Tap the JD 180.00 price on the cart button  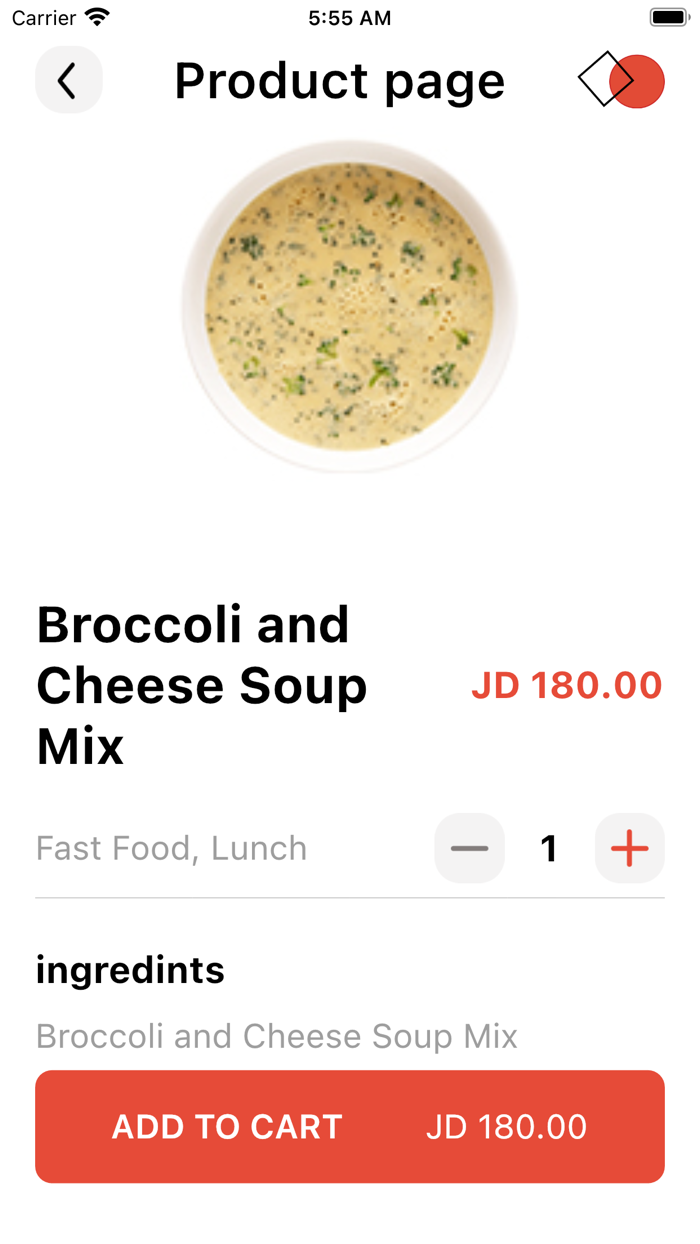[x=506, y=1126]
